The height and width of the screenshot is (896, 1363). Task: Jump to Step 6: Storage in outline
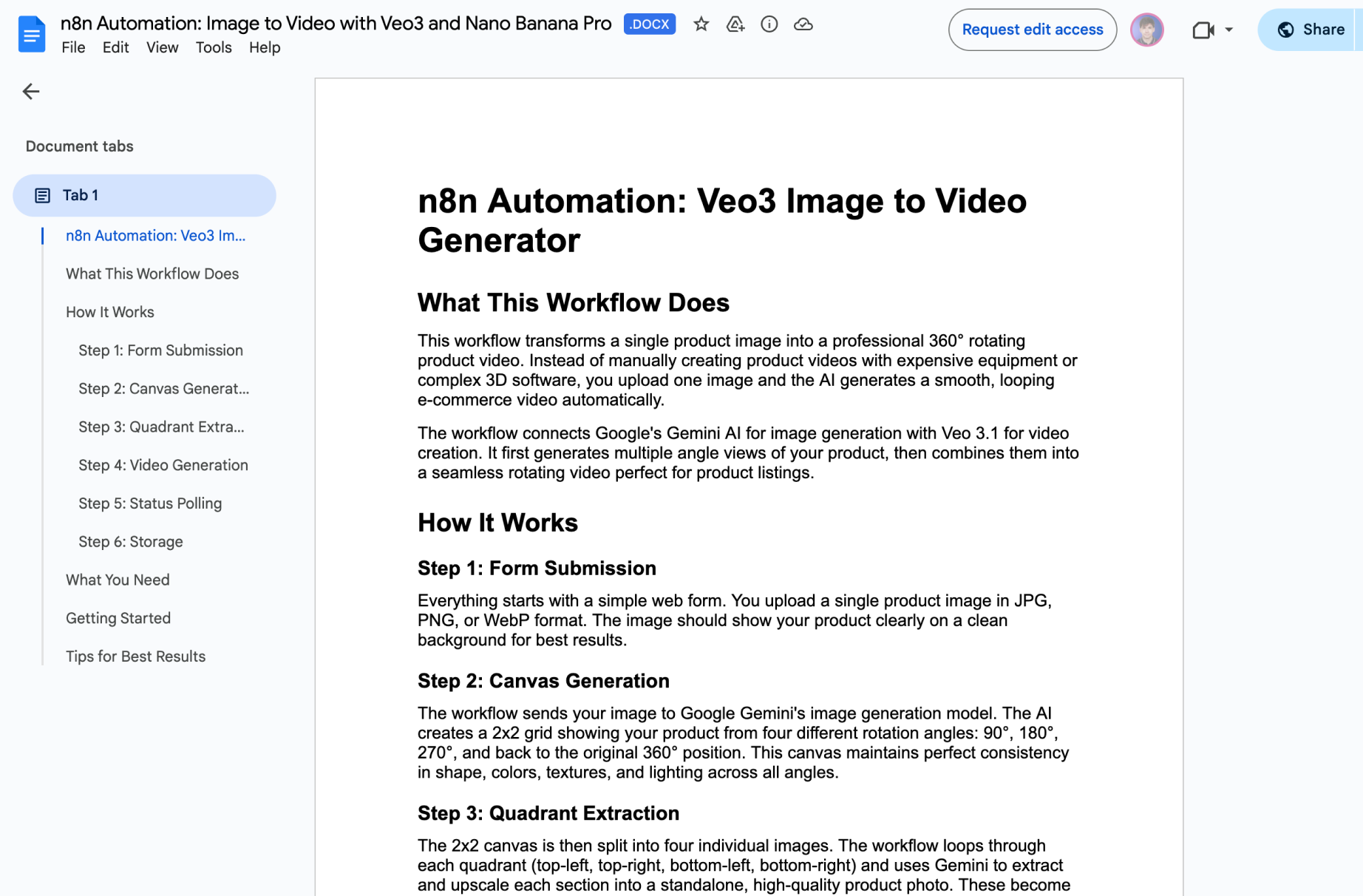pyautogui.click(x=131, y=542)
